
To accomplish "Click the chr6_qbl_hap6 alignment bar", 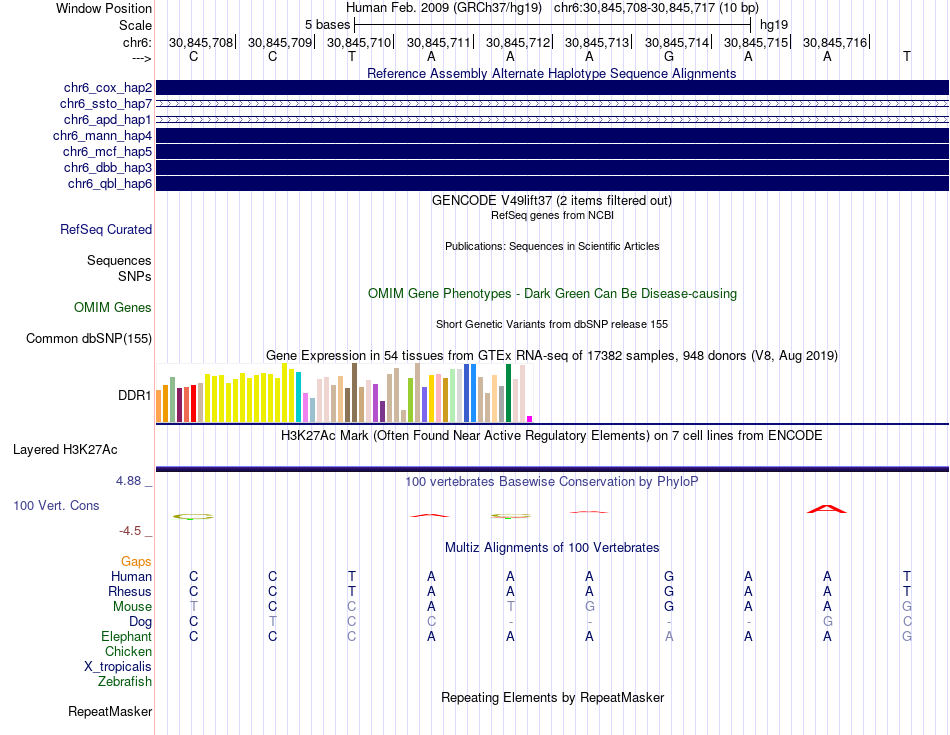I will point(552,184).
